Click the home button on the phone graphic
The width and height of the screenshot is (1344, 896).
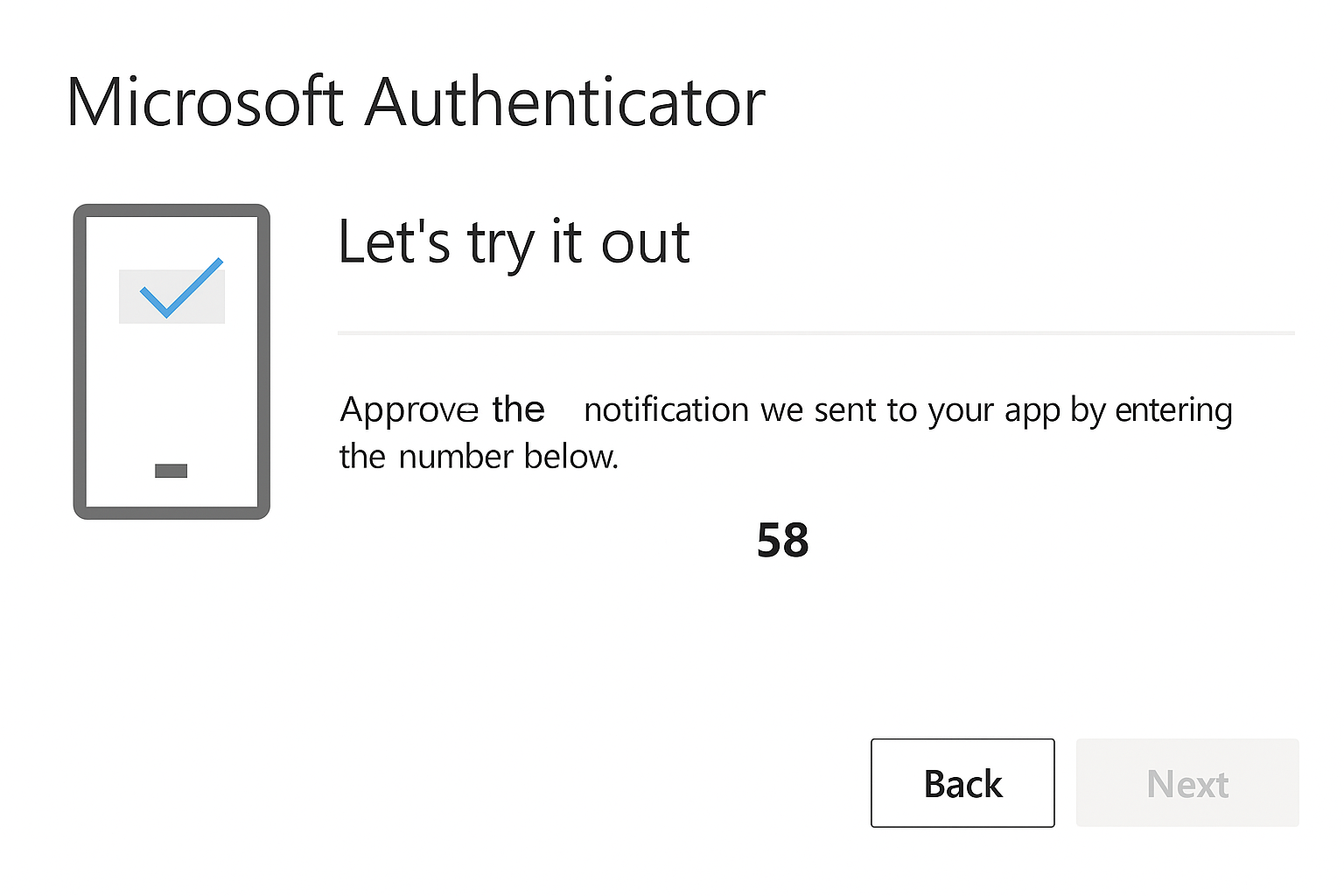click(171, 470)
